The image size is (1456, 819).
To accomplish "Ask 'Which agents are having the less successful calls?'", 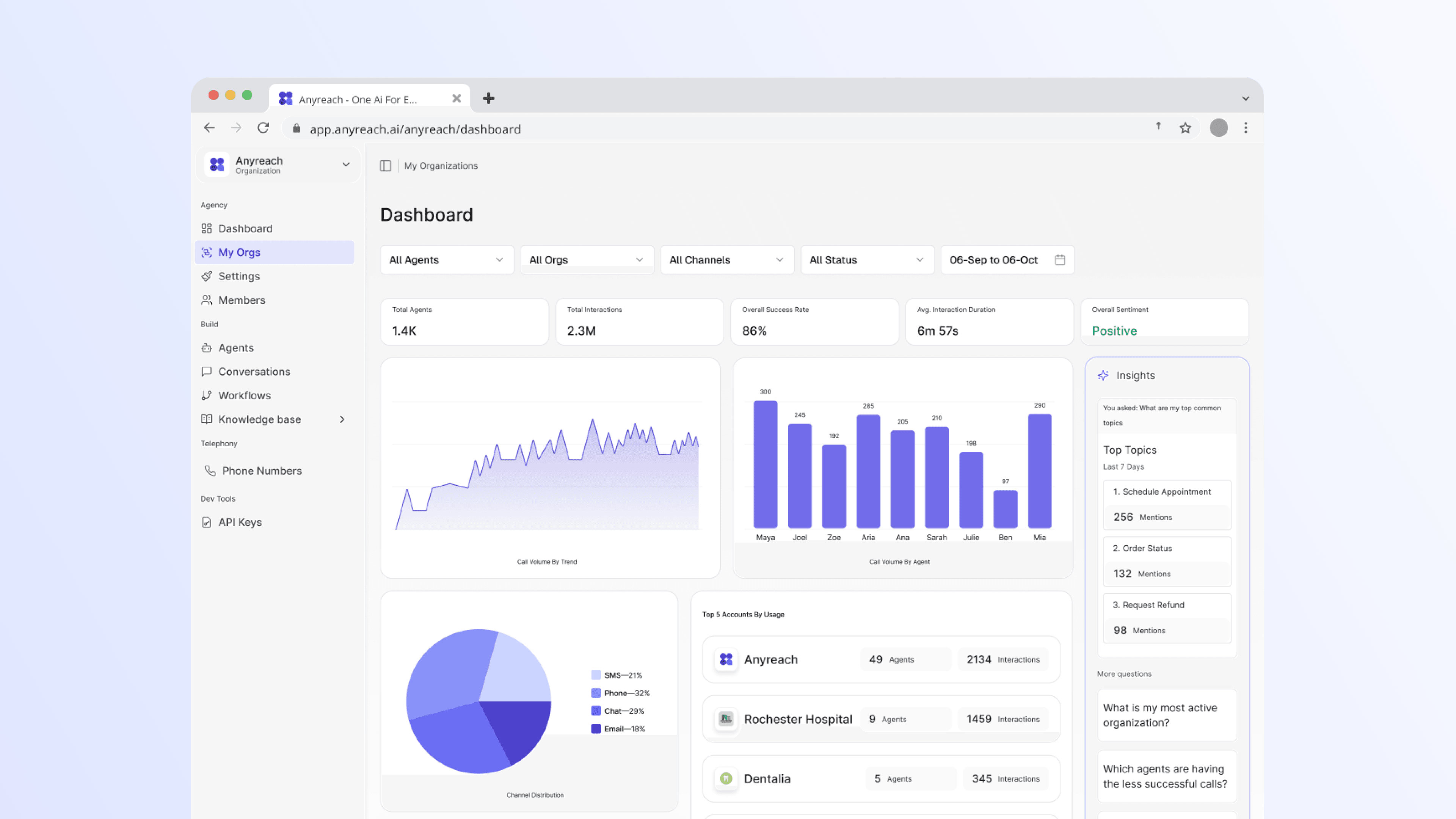I will point(1167,776).
